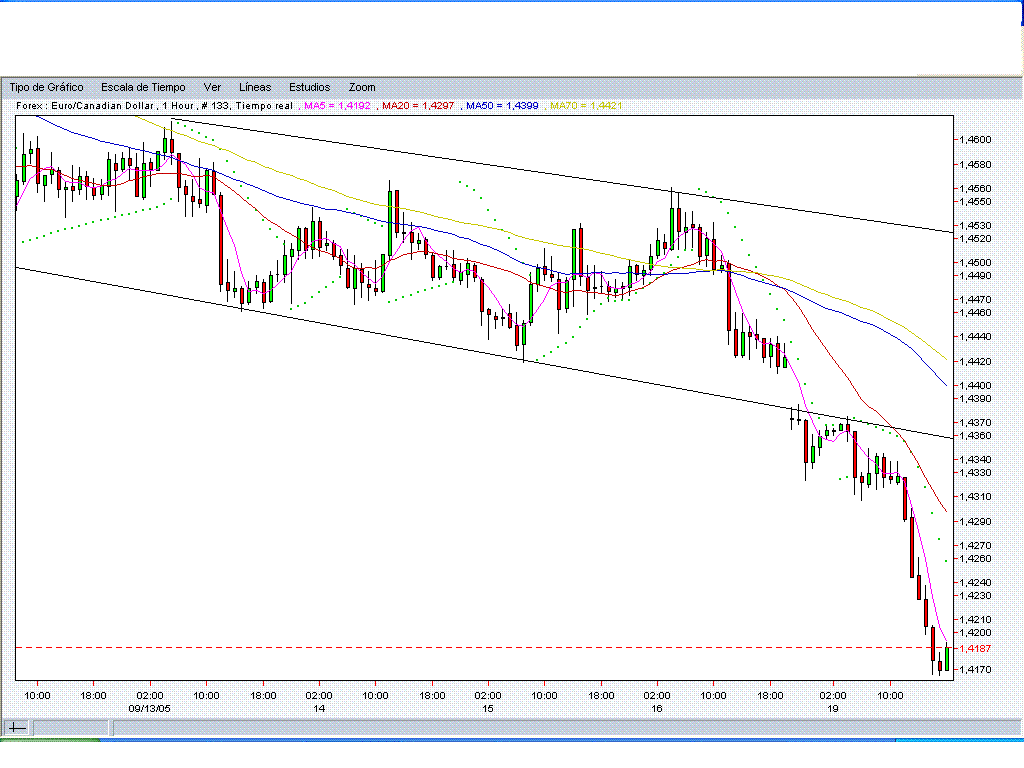The image size is (1024, 768).
Task: Click the 1,4290 price axis label
Action: [x=976, y=522]
